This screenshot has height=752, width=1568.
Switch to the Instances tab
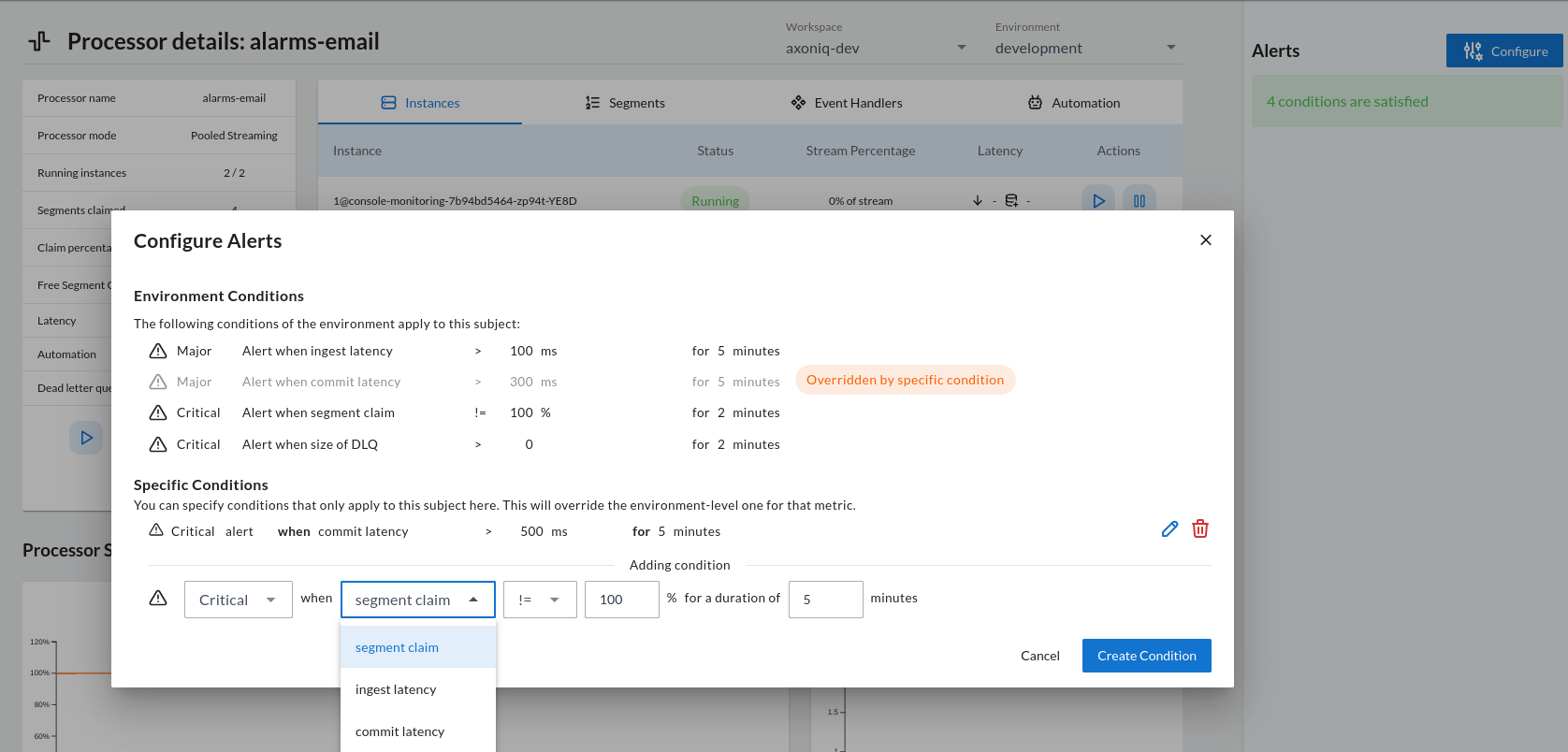click(x=420, y=103)
